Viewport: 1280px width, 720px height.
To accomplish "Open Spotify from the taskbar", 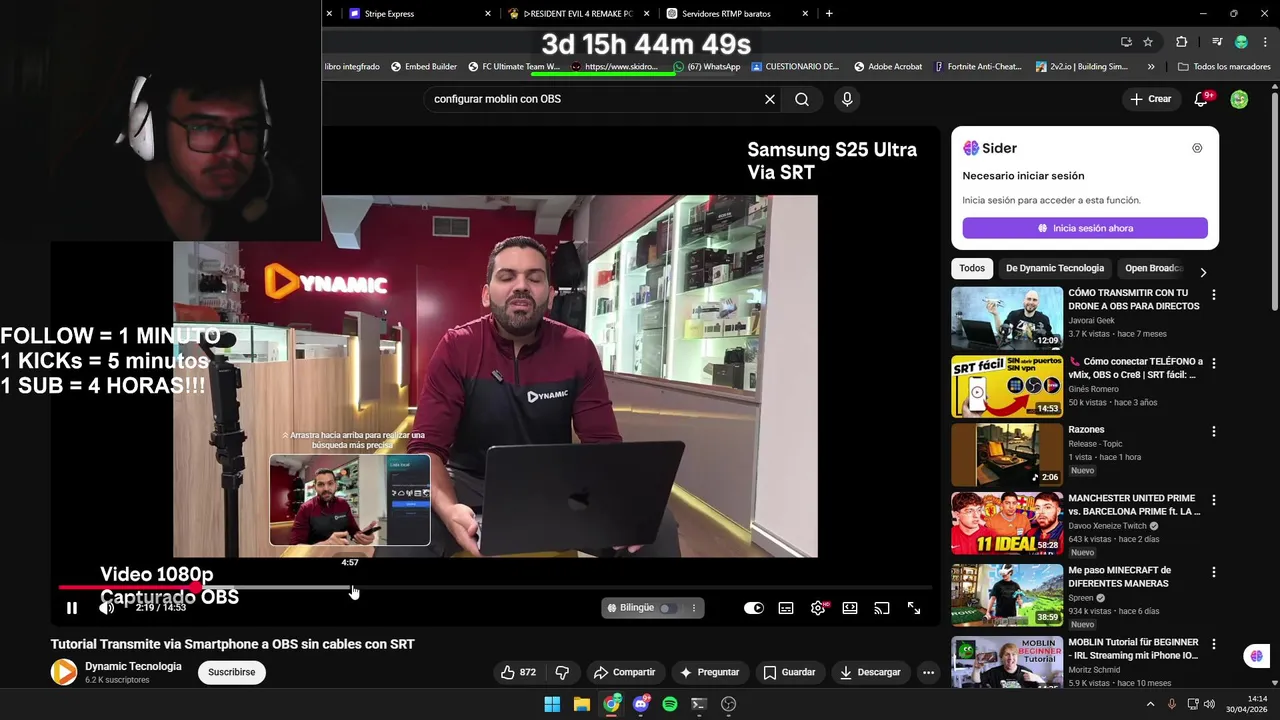I will (670, 704).
